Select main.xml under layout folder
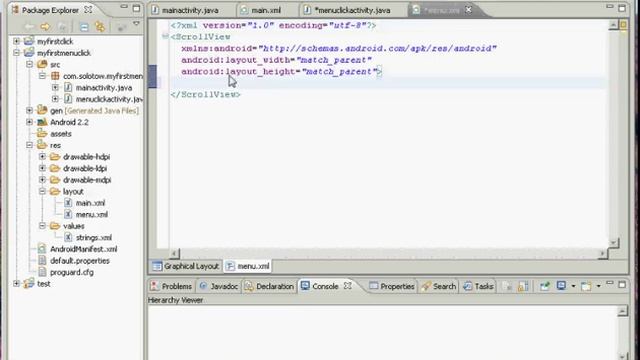This screenshot has height=360, width=640. click(x=90, y=203)
